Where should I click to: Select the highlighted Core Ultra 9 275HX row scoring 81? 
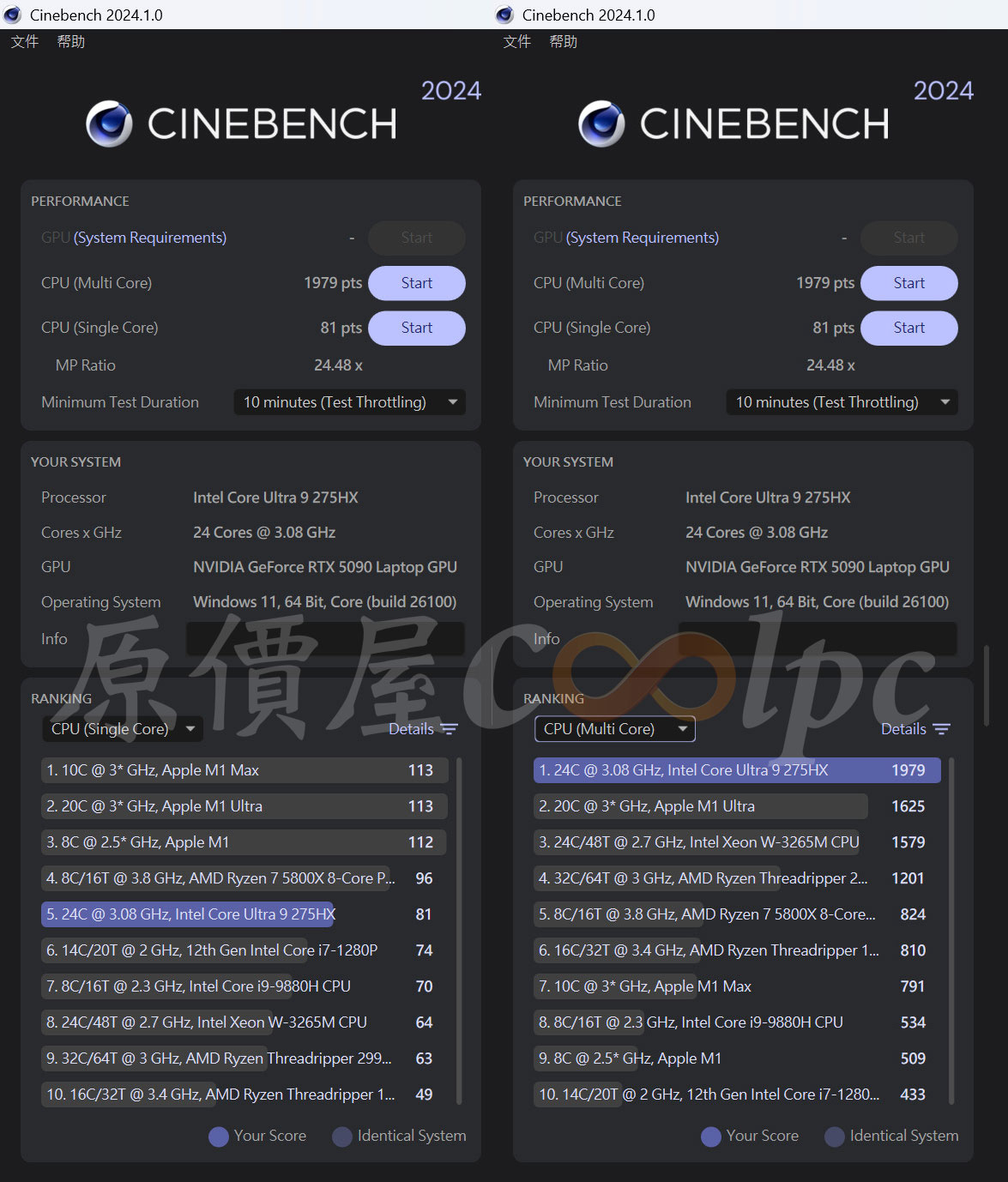244,914
